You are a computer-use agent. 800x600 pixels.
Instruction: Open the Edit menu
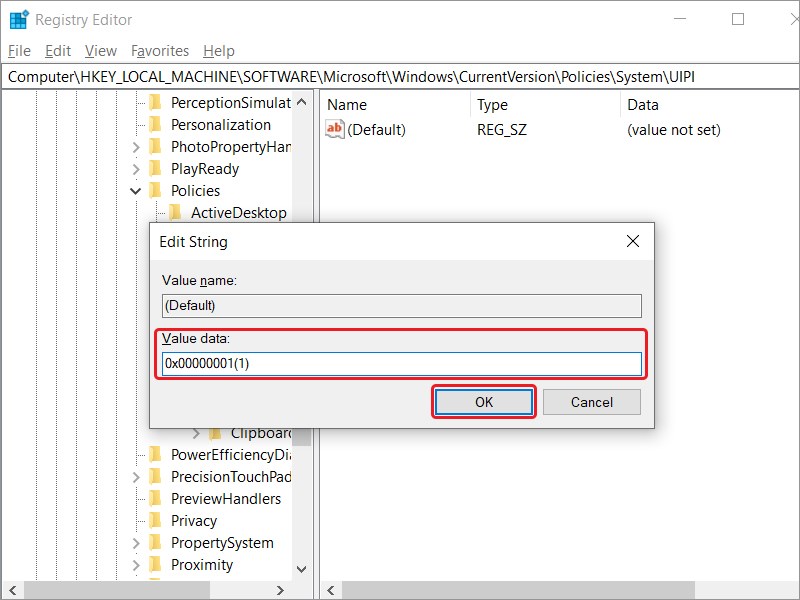(x=58, y=51)
